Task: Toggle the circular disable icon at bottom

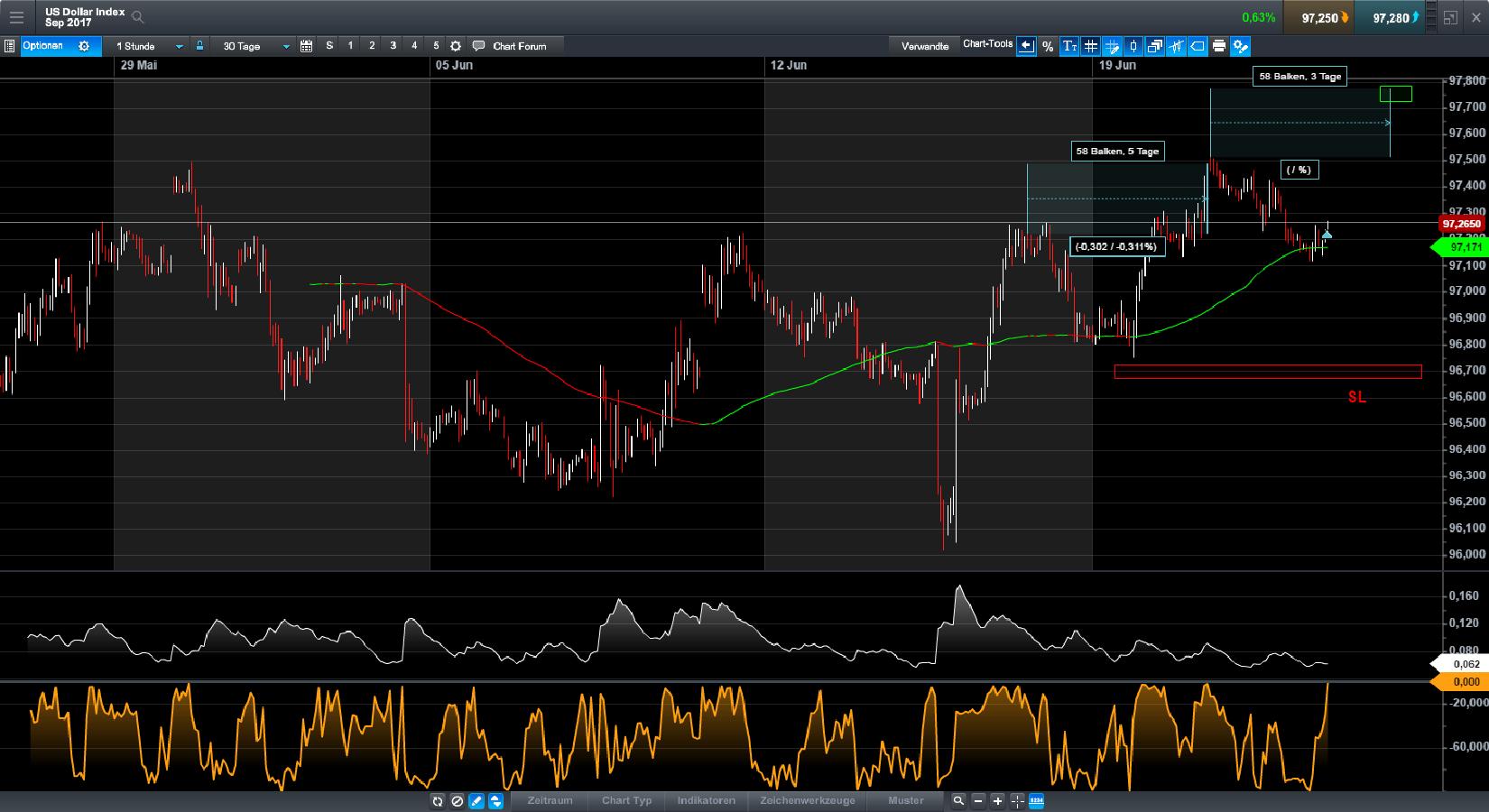Action: point(457,801)
